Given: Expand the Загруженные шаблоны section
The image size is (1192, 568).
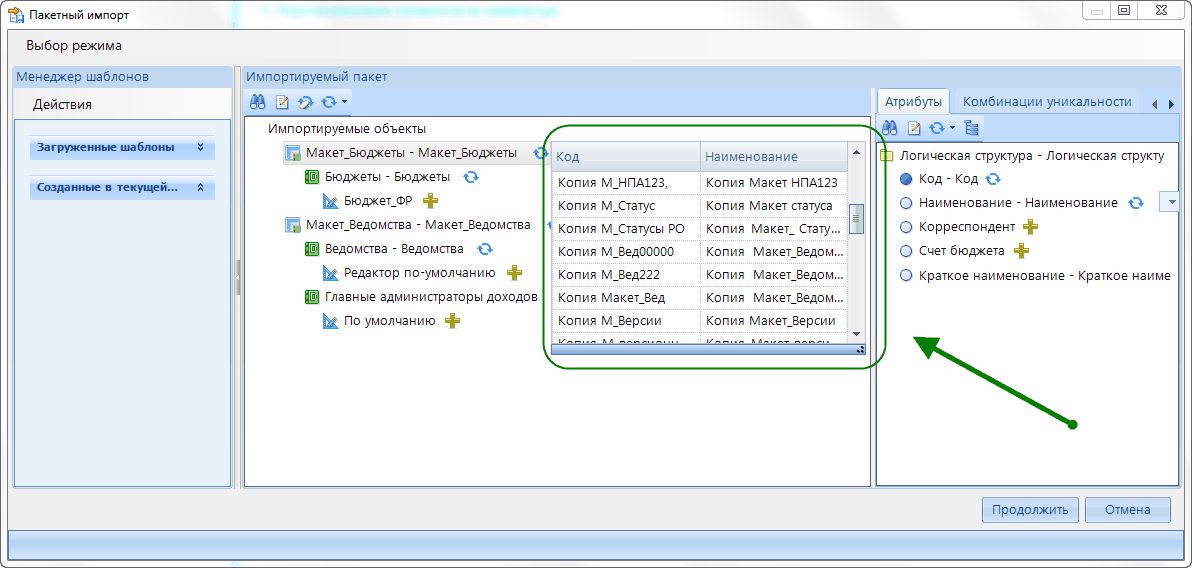Looking at the screenshot, I should [200, 147].
